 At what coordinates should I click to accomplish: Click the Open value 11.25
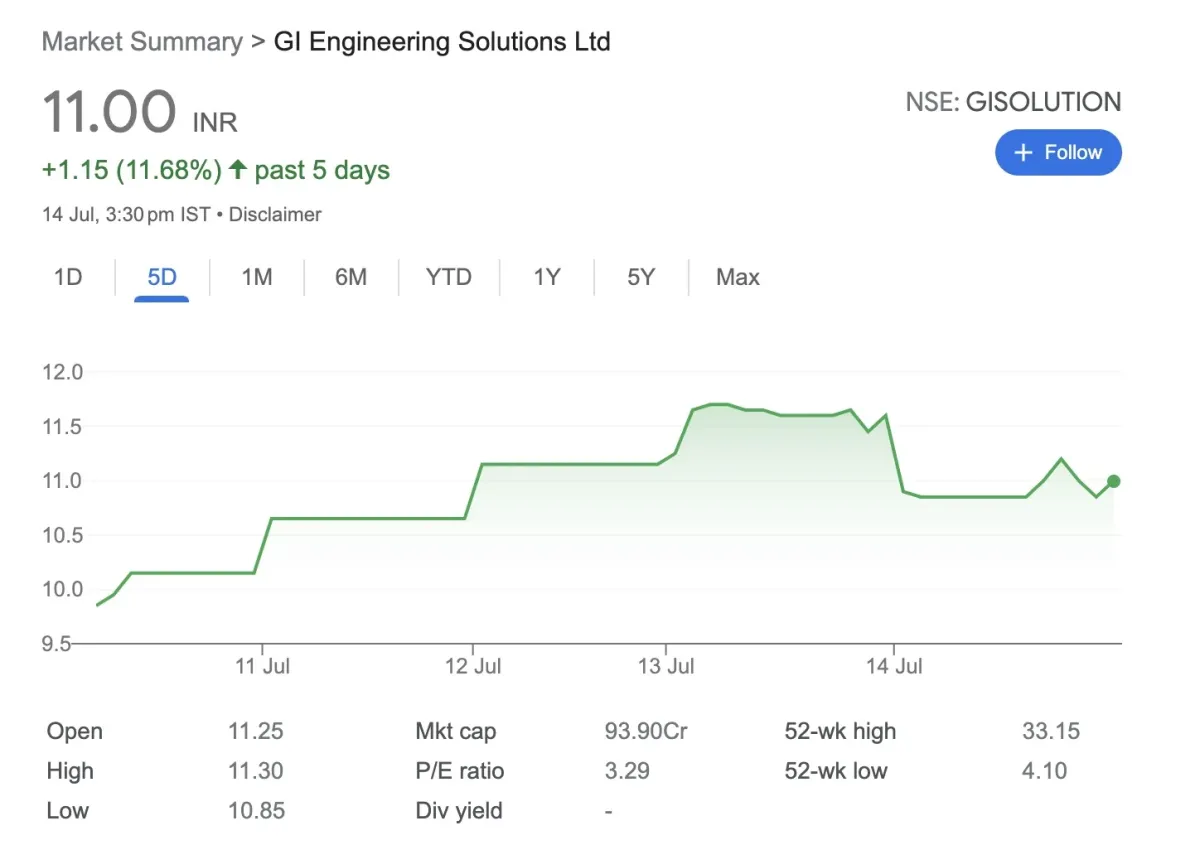[256, 731]
